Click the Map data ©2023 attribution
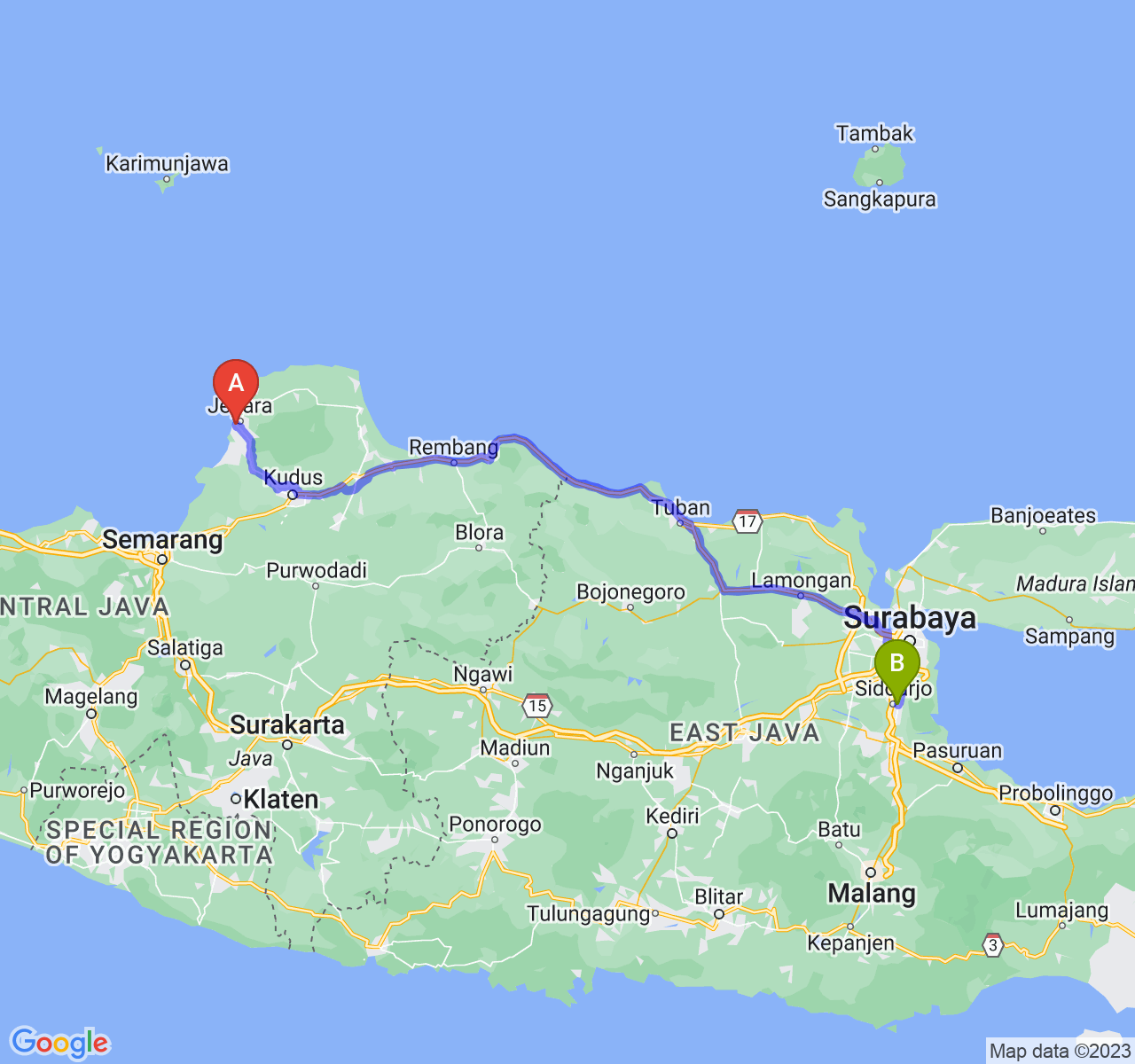 [1060, 1052]
